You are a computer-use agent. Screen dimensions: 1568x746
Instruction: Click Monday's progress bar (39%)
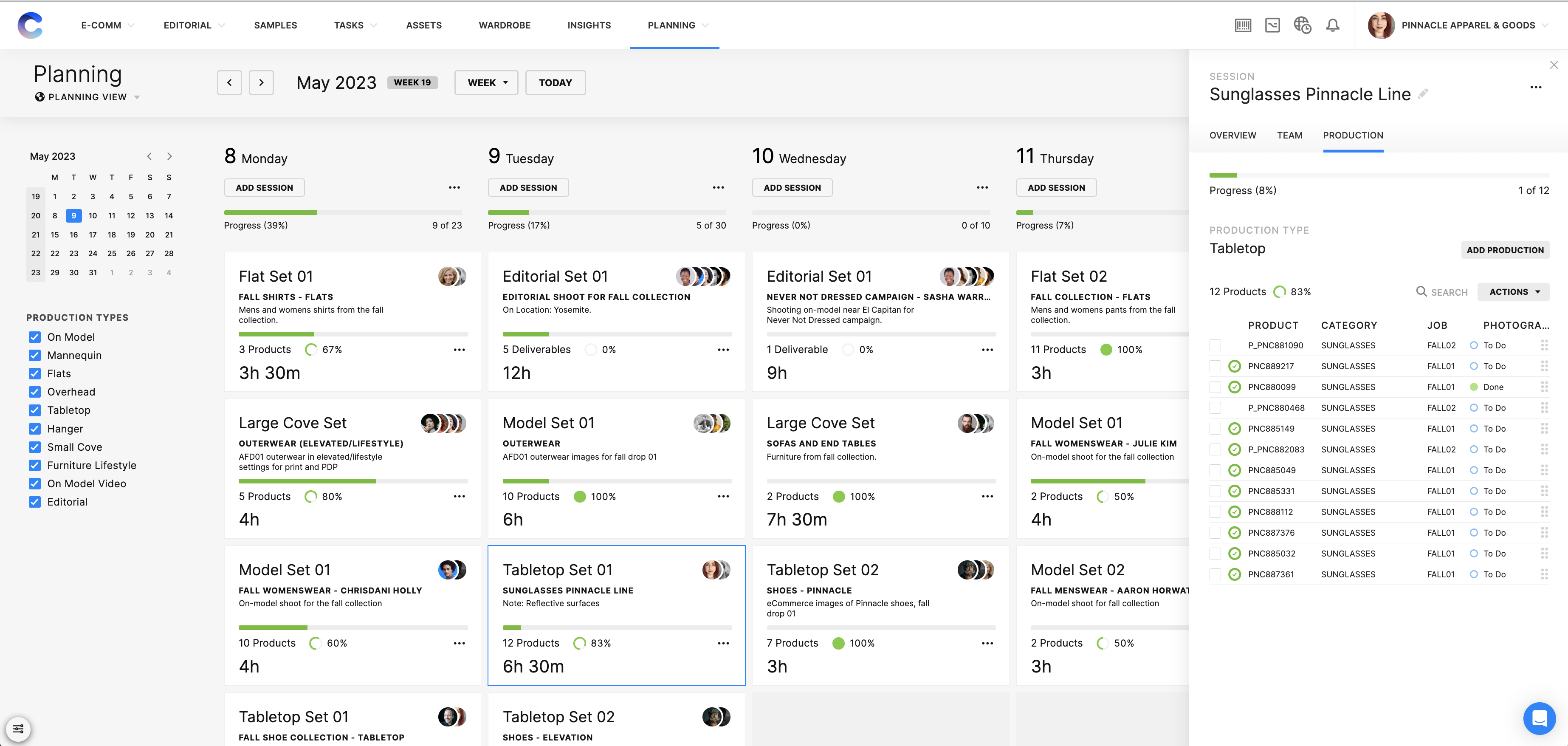click(343, 212)
